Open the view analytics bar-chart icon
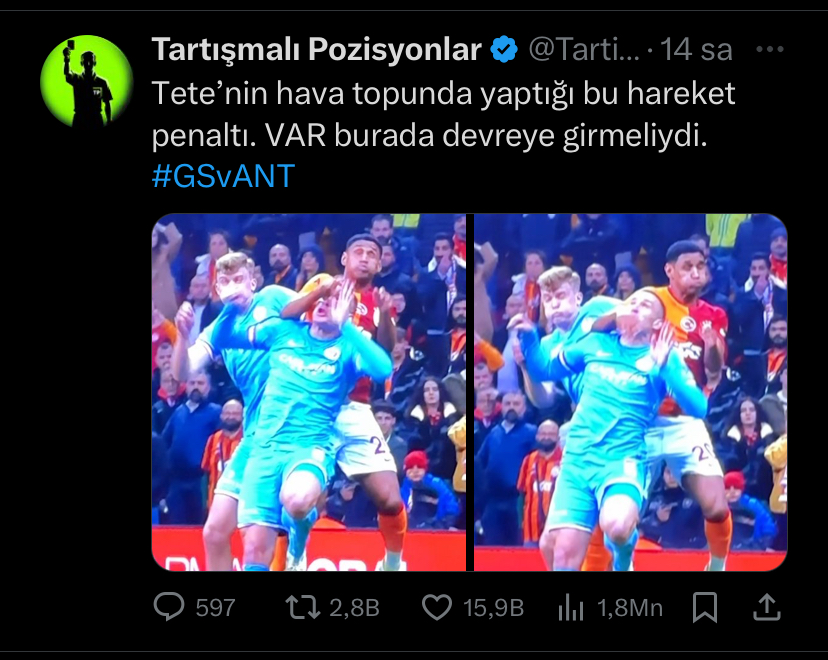Screen dimensions: 828x660 tap(571, 607)
